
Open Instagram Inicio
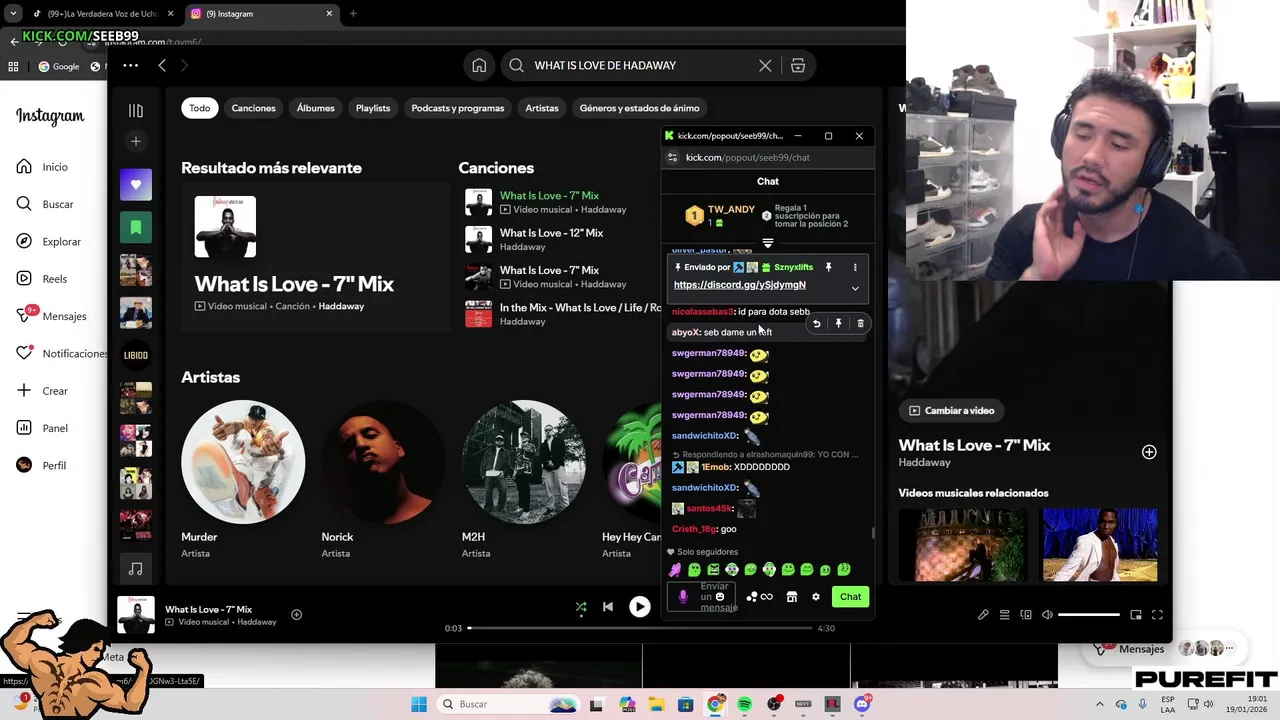pos(42,167)
